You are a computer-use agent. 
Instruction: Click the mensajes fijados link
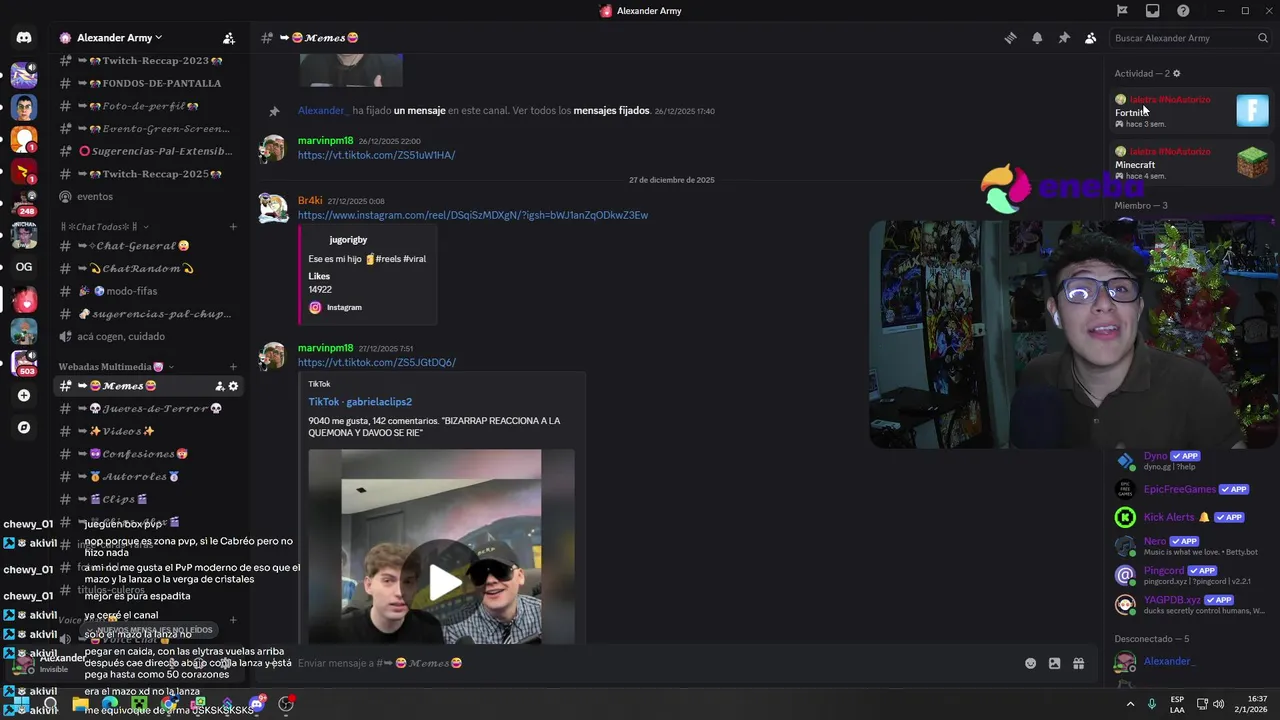(x=611, y=111)
